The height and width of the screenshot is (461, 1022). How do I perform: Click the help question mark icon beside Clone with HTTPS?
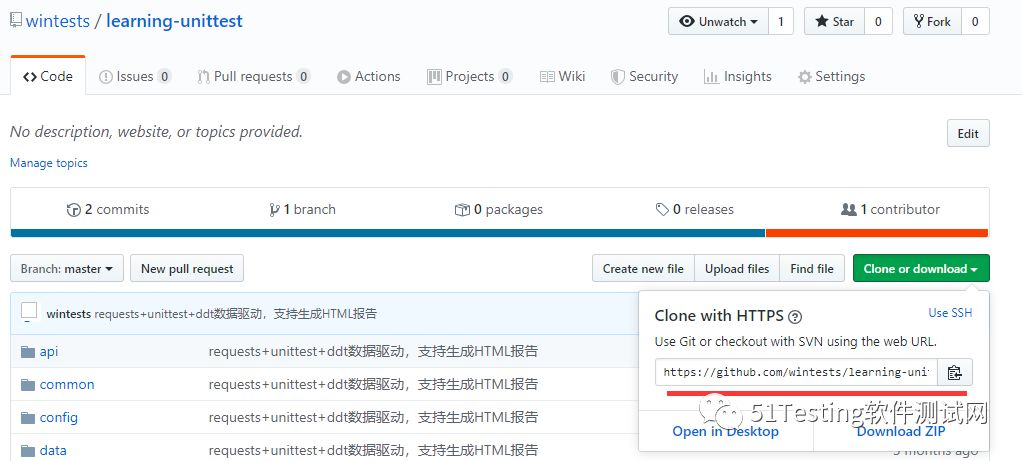[795, 317]
